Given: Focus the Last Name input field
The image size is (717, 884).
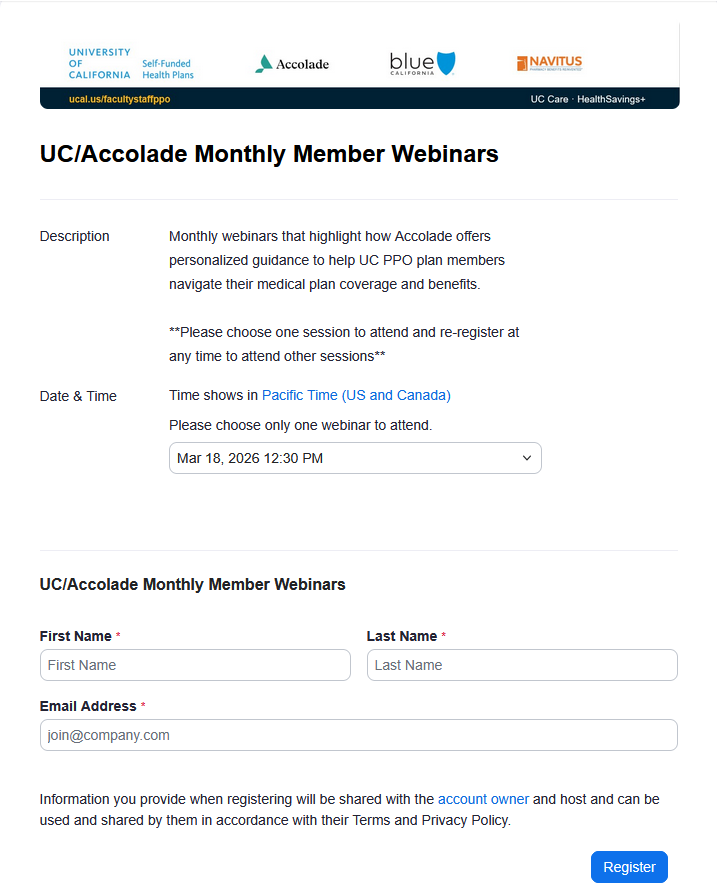Looking at the screenshot, I should 522,665.
